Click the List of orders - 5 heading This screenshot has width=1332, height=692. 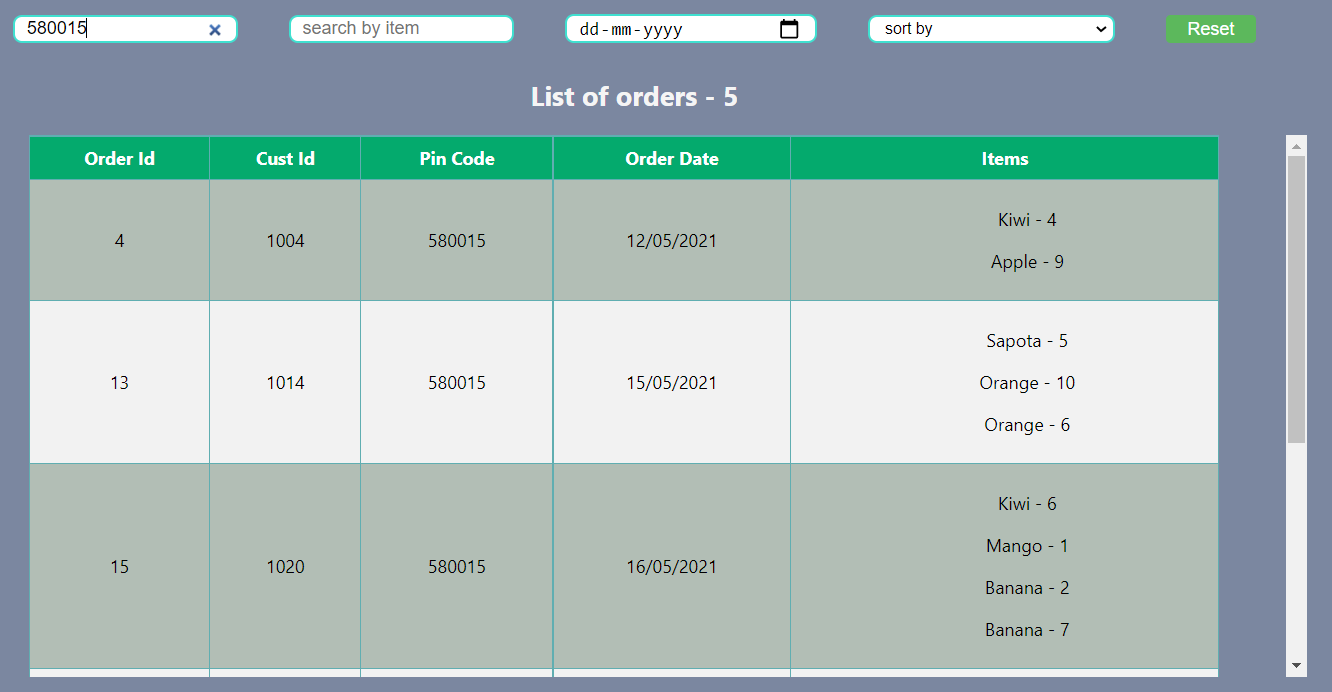point(634,97)
